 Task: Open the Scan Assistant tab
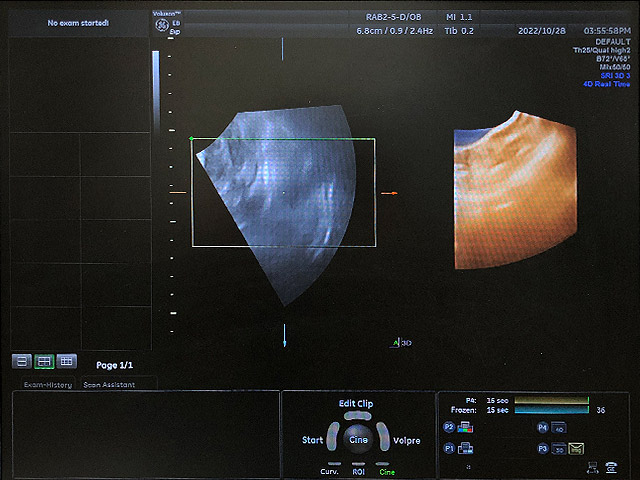tap(107, 384)
